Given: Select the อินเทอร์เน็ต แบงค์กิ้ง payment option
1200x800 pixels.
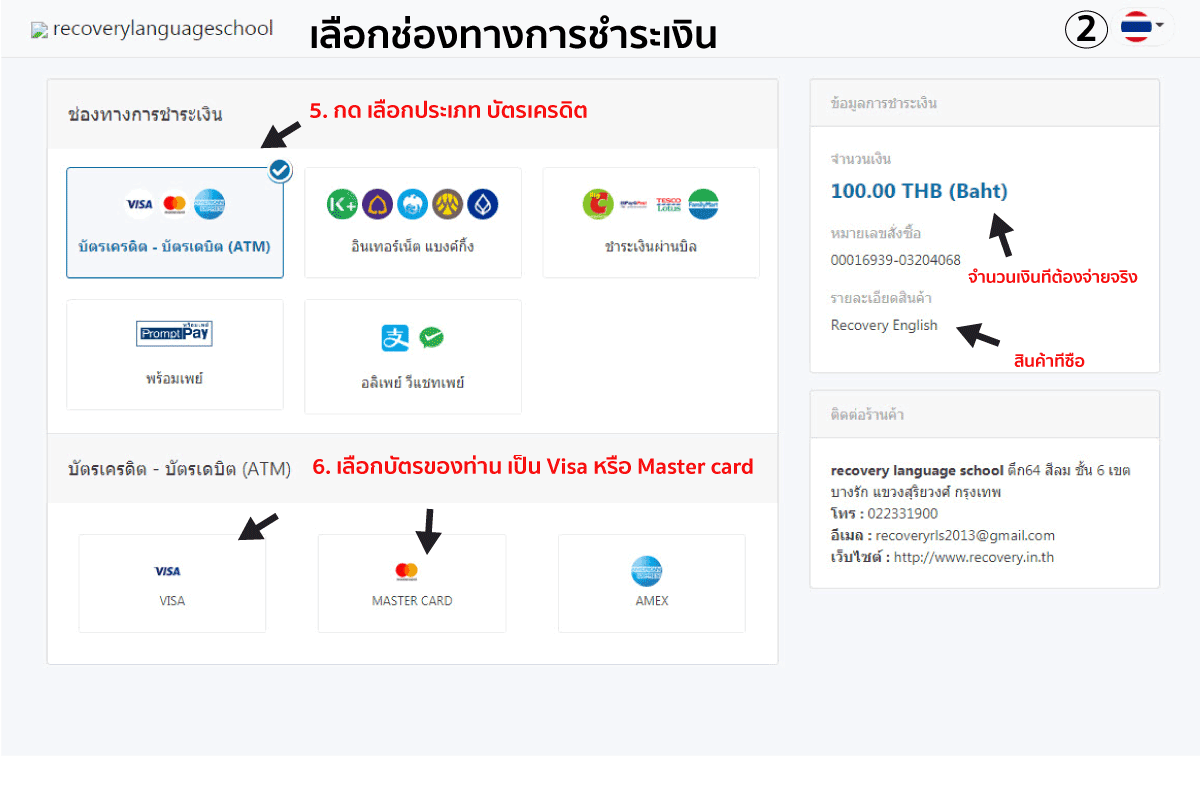Looking at the screenshot, I should (413, 222).
